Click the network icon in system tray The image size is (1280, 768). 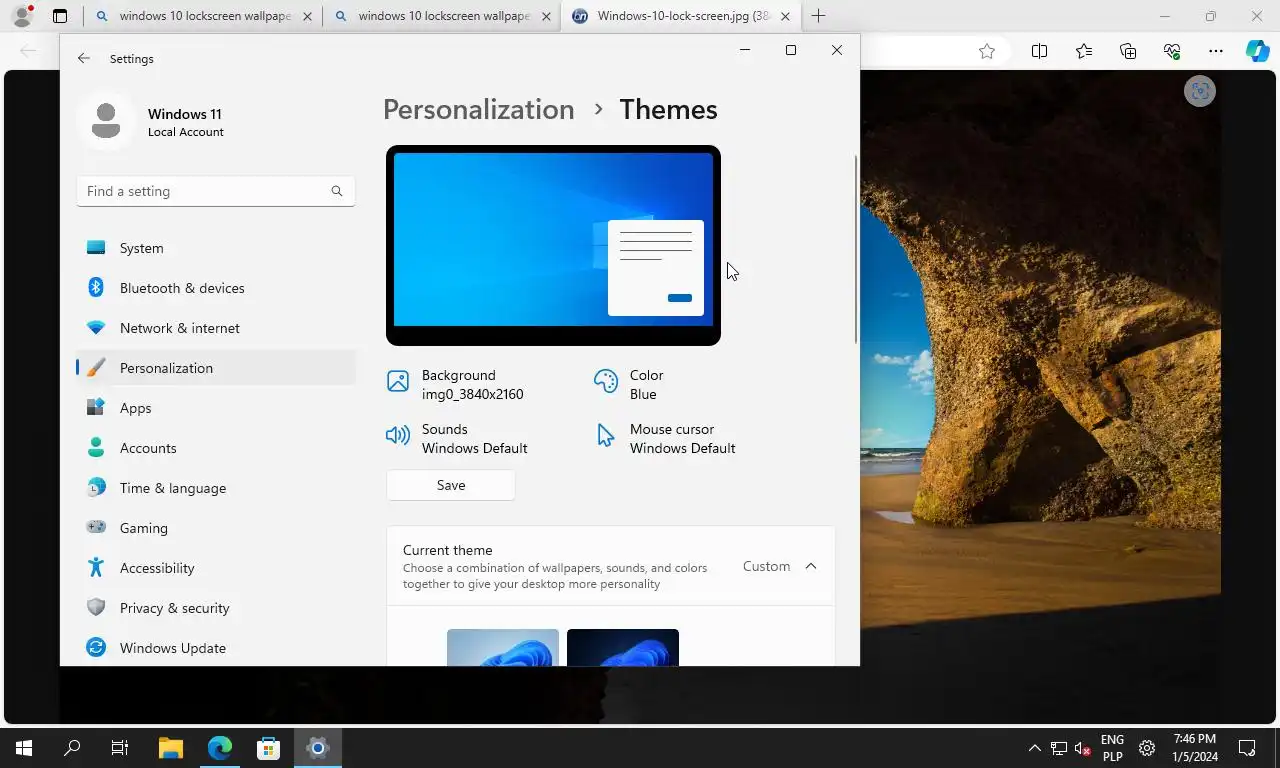pos(1059,748)
